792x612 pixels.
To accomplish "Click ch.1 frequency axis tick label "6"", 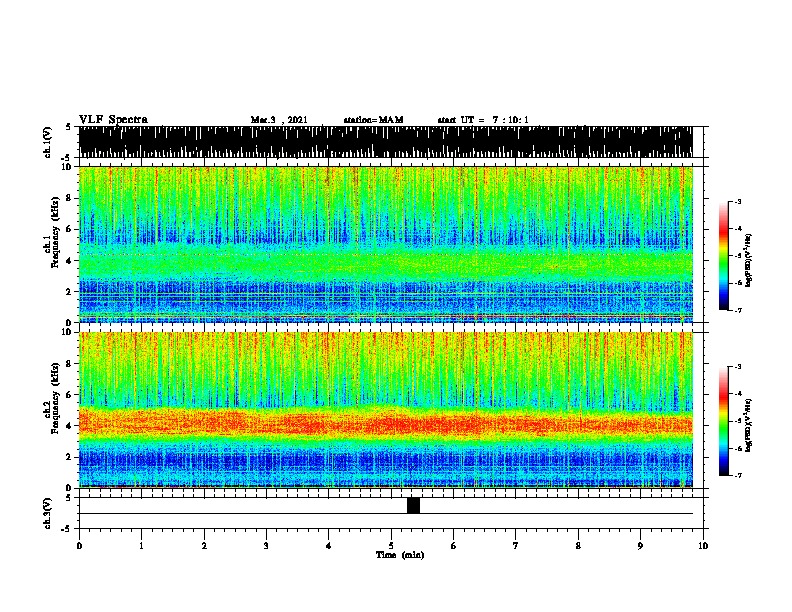I will tap(70, 229).
